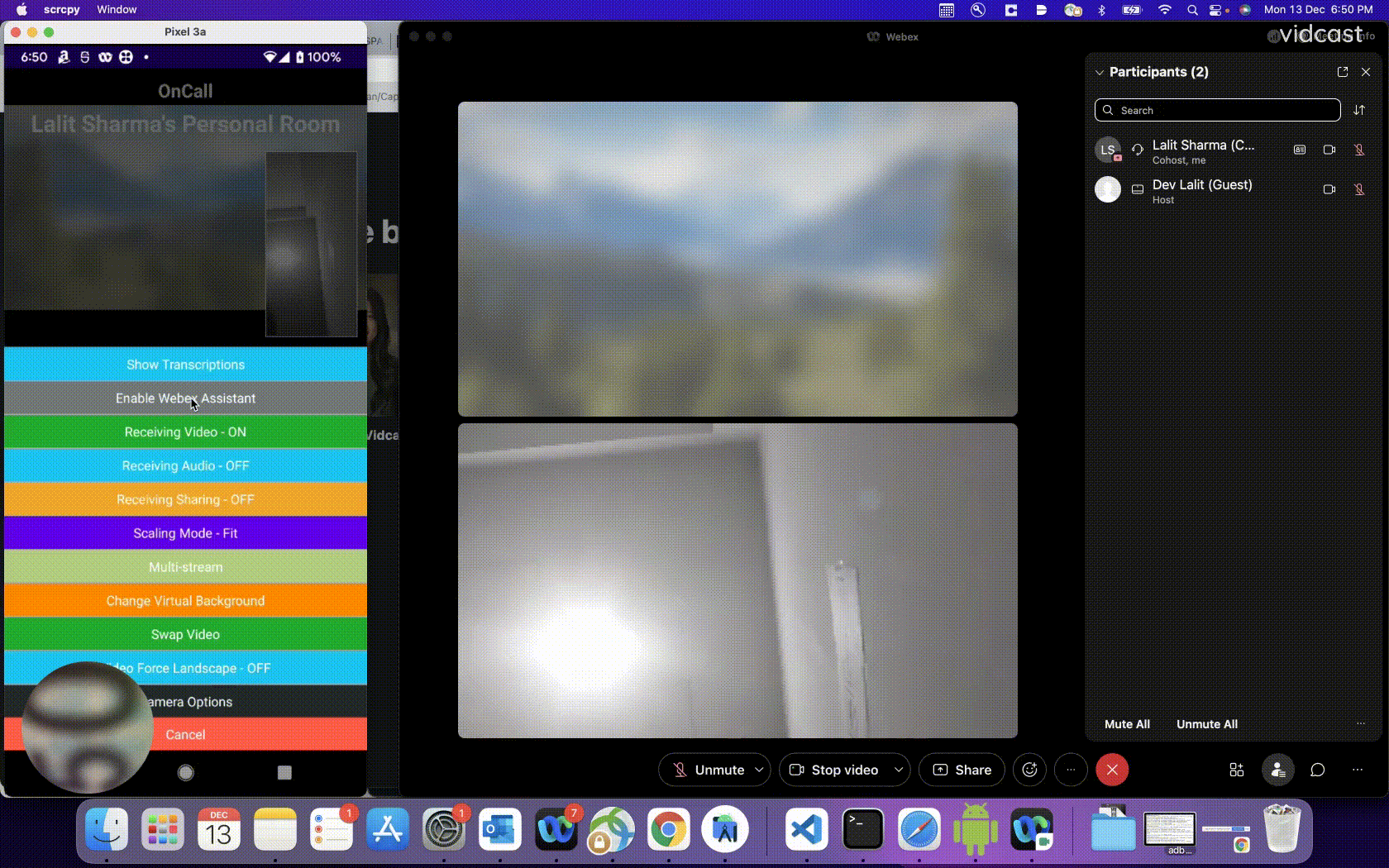Tap the Android home button
The height and width of the screenshot is (868, 1389).
(x=185, y=773)
